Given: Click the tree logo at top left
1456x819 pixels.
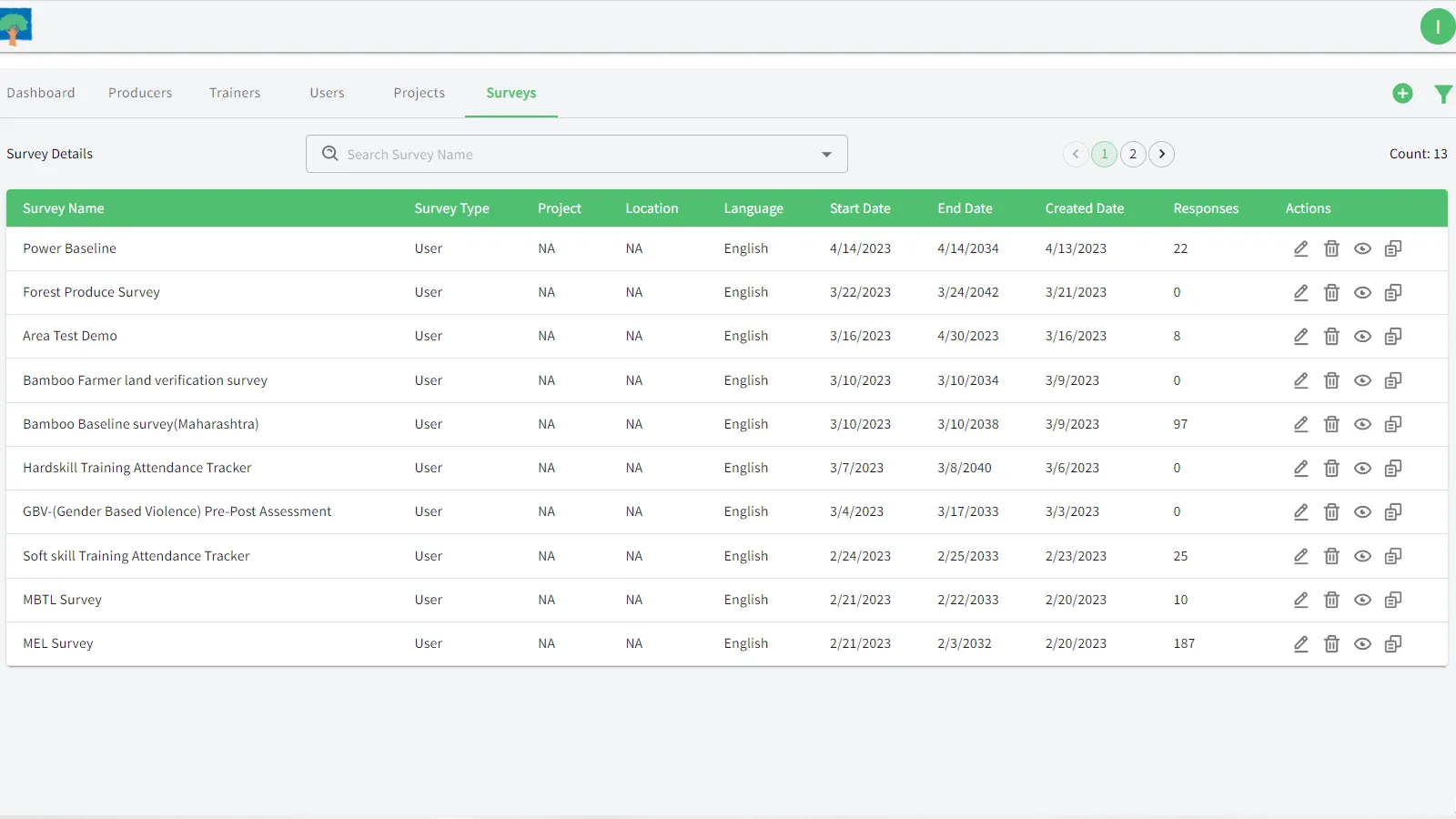Looking at the screenshot, I should click(x=15, y=26).
